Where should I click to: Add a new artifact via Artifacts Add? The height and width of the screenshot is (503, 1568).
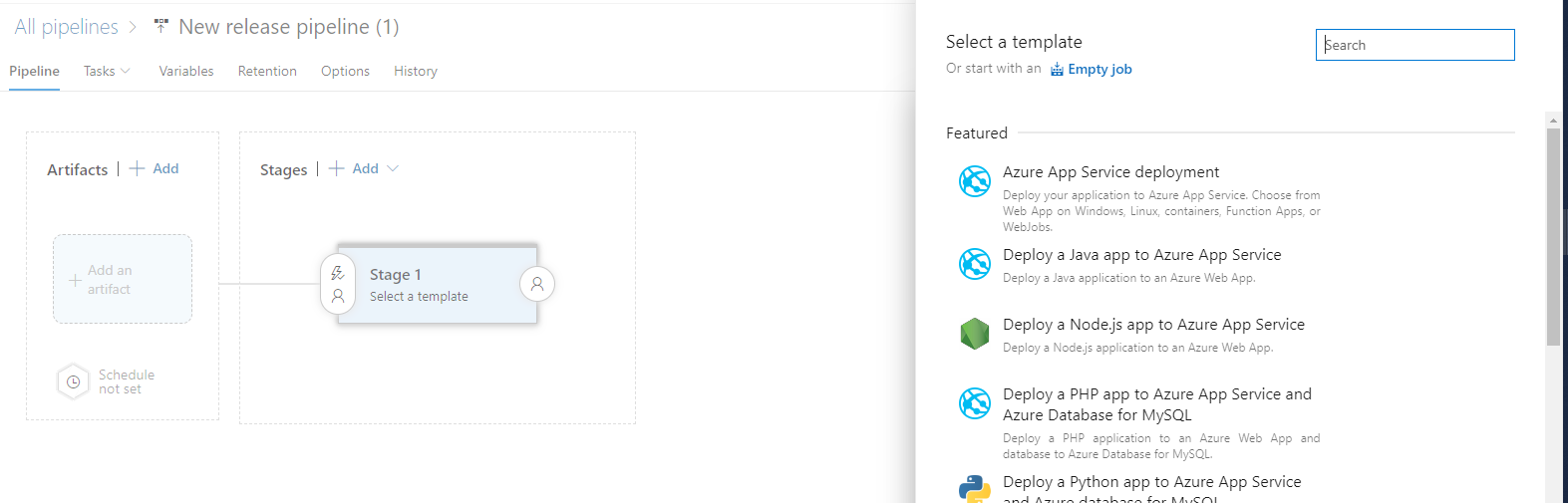click(x=155, y=168)
